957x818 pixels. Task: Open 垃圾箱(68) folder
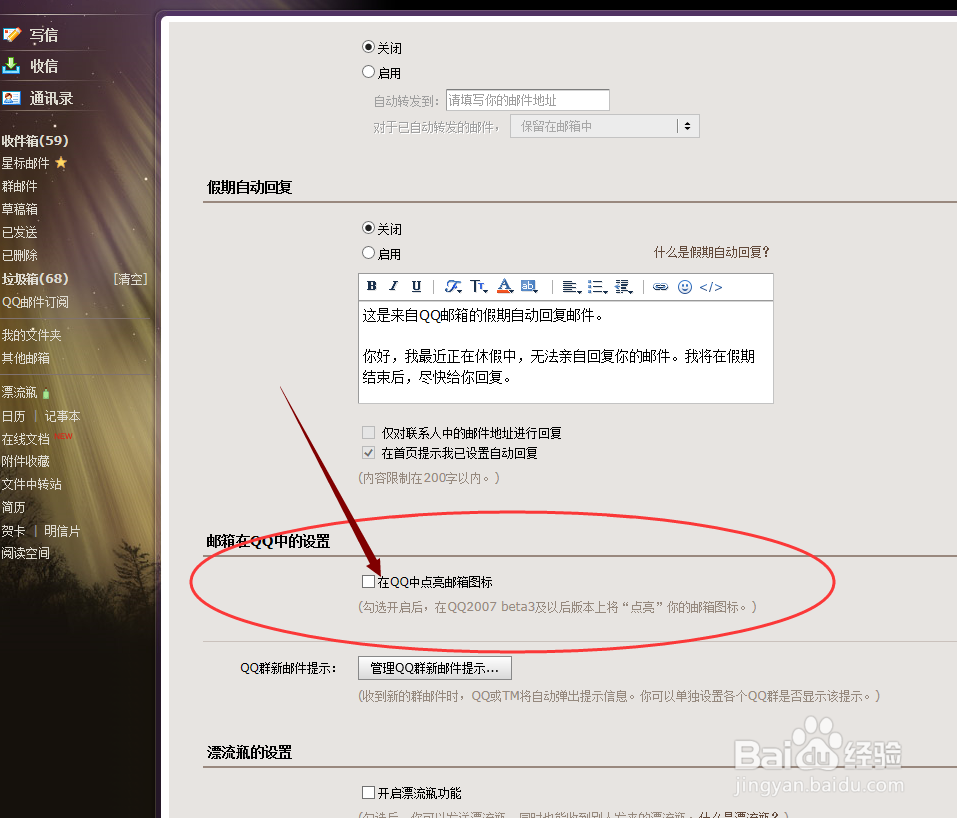(x=35, y=279)
